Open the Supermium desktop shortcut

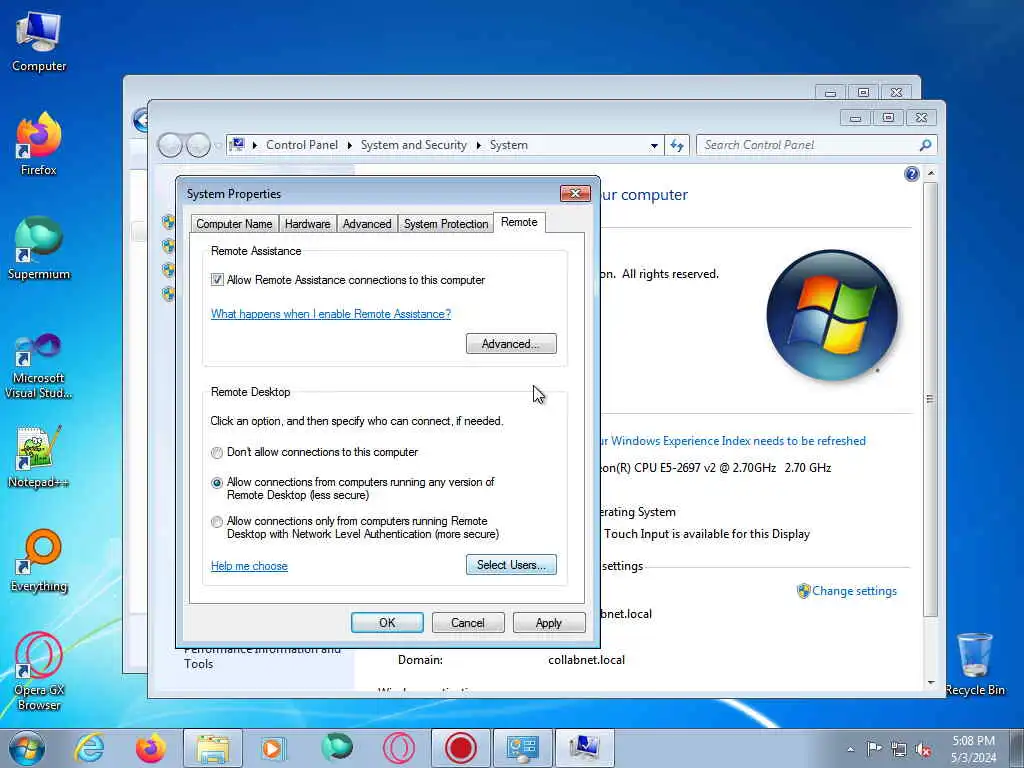coord(39,249)
